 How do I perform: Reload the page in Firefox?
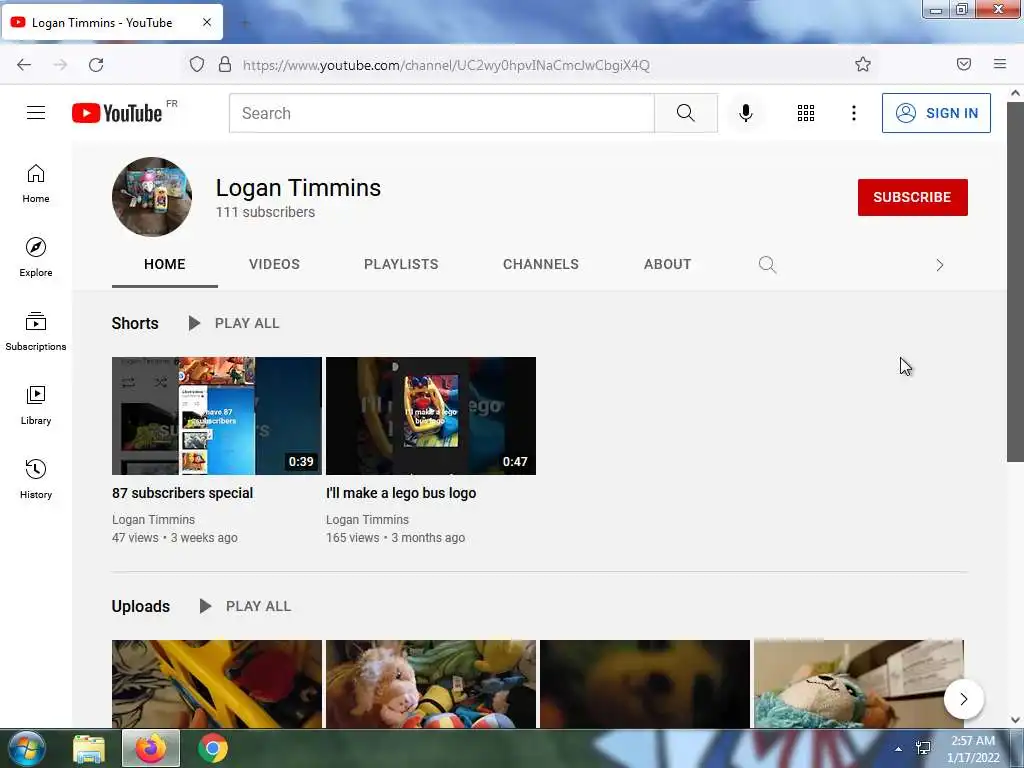96,65
